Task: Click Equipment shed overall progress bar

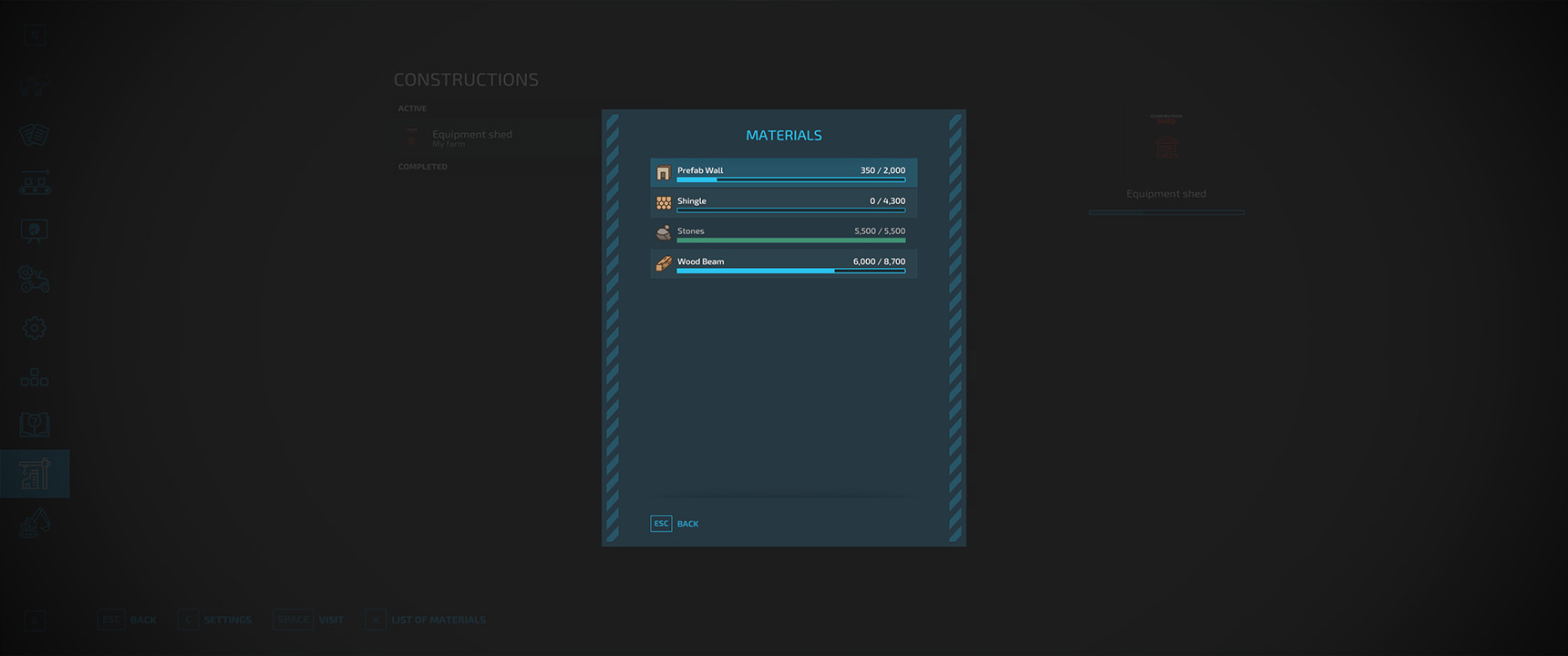Action: click(x=1166, y=212)
